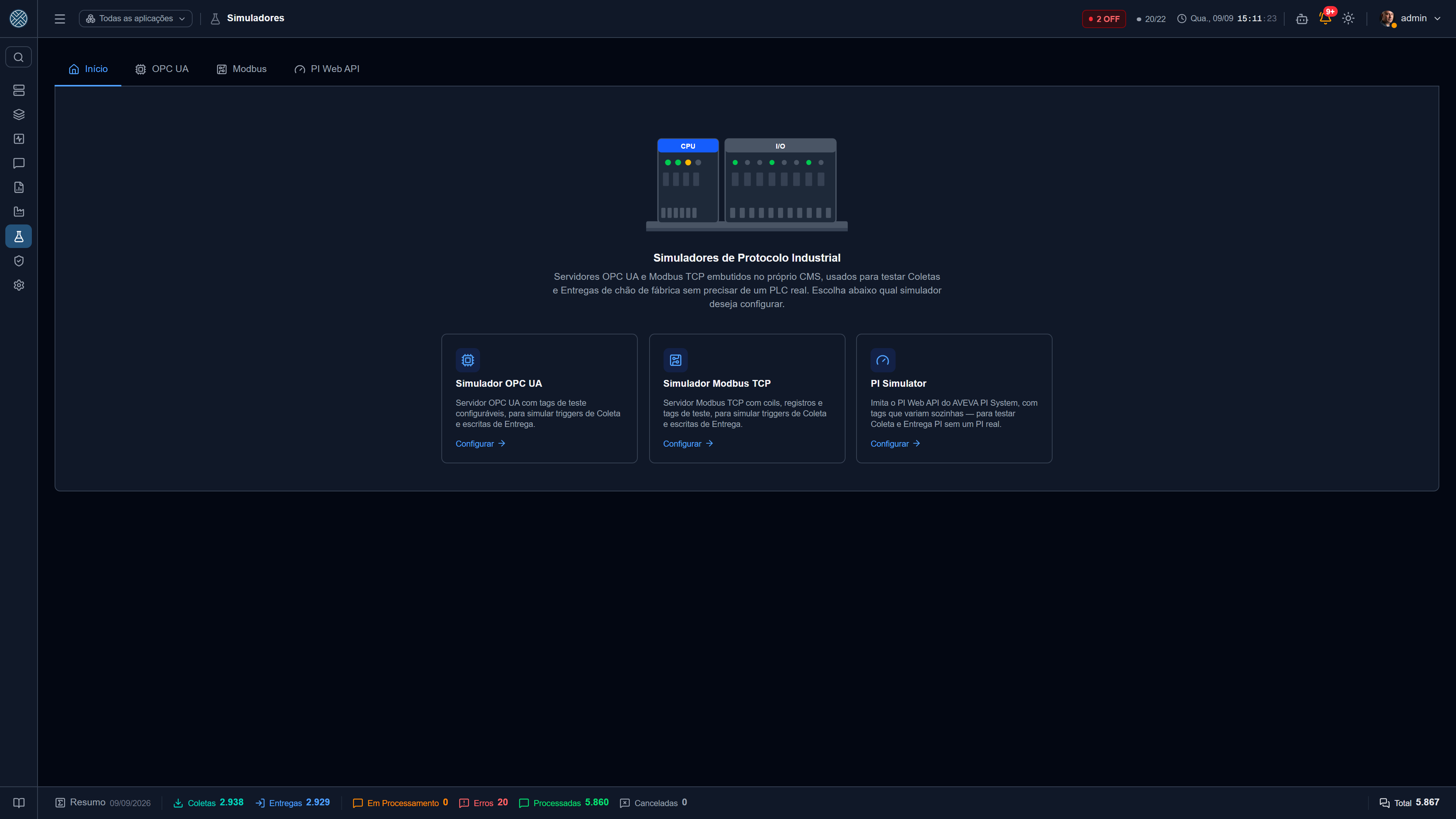Click the PI Simulator gauge icon
1456x819 pixels.
tap(883, 360)
